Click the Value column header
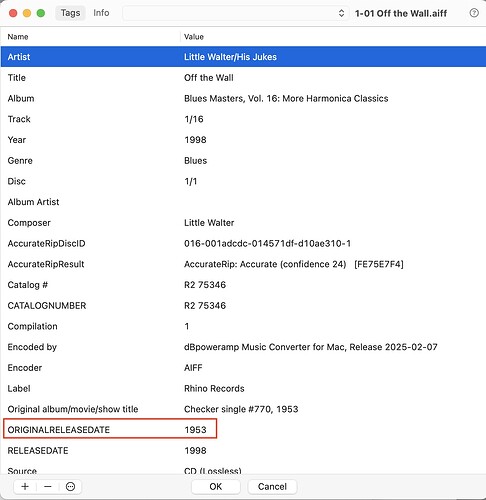The image size is (486, 500). tap(194, 37)
